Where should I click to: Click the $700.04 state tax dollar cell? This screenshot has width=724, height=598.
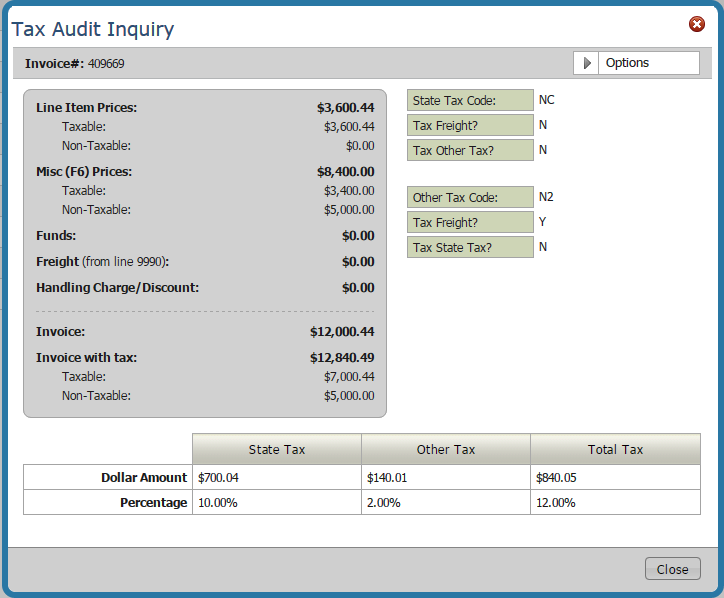[276, 477]
